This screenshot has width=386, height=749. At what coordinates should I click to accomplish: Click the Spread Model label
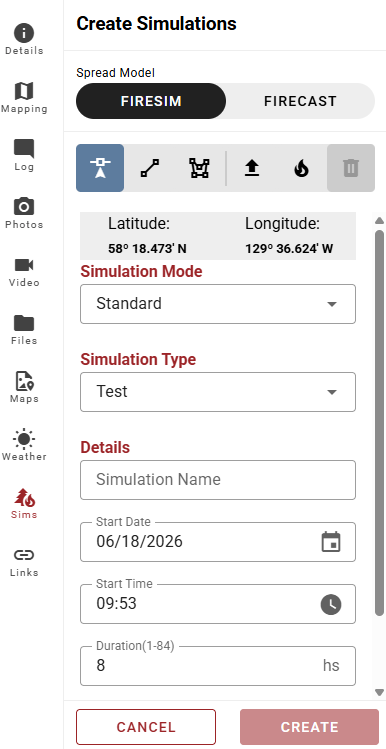point(116,73)
